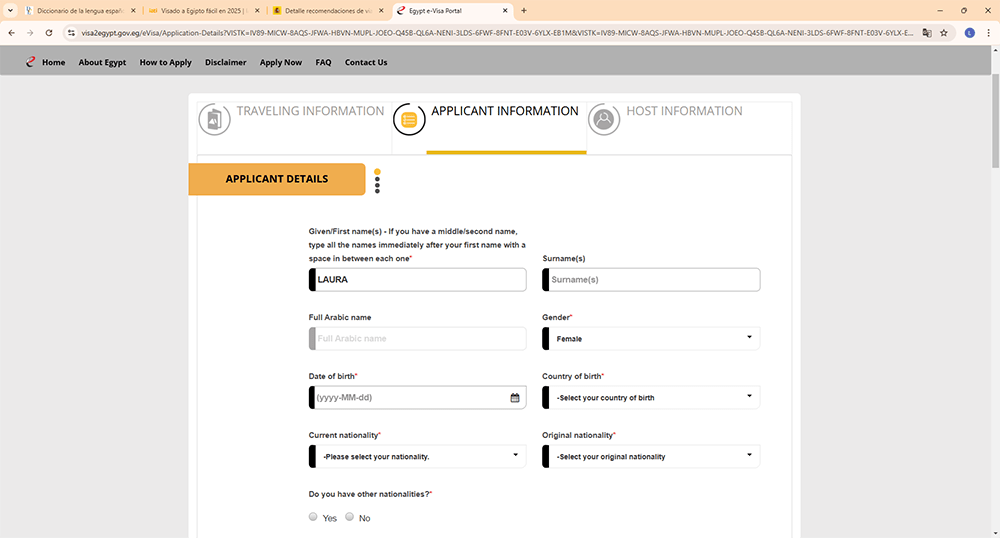Select No for other nationalities

pyautogui.click(x=350, y=517)
